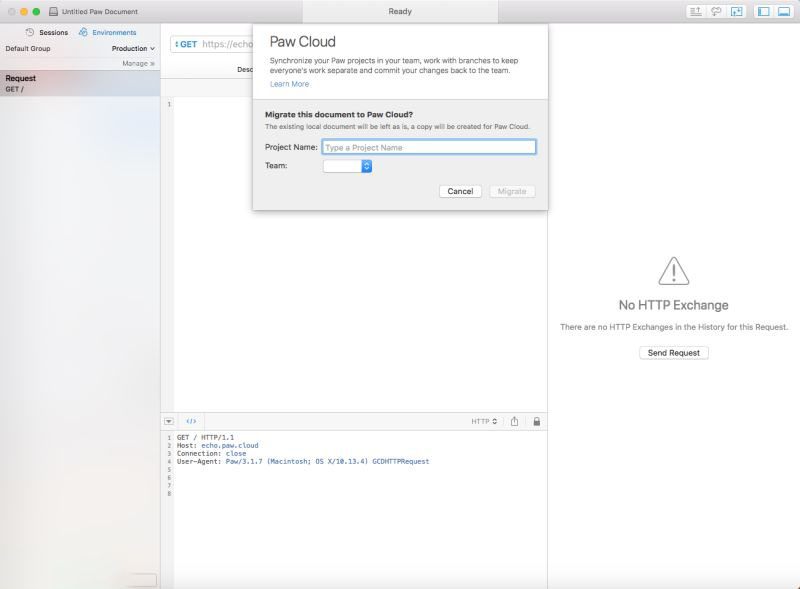Click the Environments icon

coord(83,32)
